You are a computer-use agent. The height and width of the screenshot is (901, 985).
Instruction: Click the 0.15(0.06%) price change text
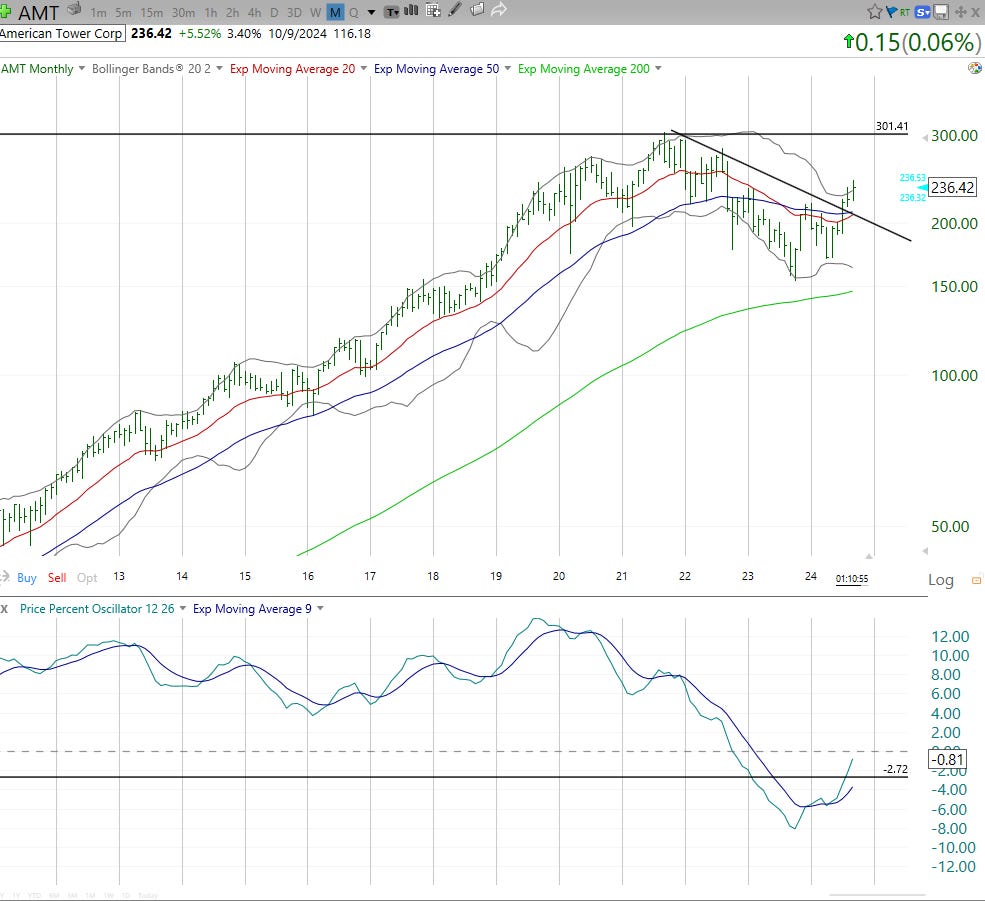click(918, 42)
